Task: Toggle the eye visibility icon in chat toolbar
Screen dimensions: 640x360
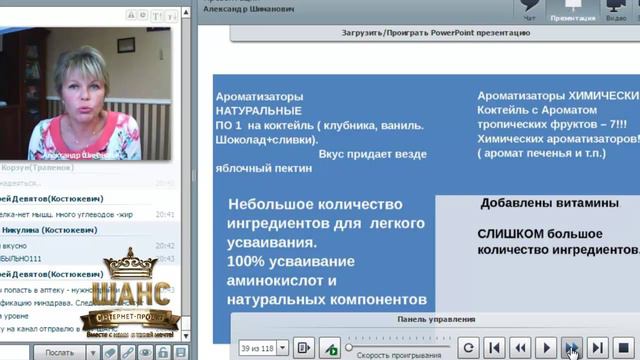Action: click(x=145, y=353)
